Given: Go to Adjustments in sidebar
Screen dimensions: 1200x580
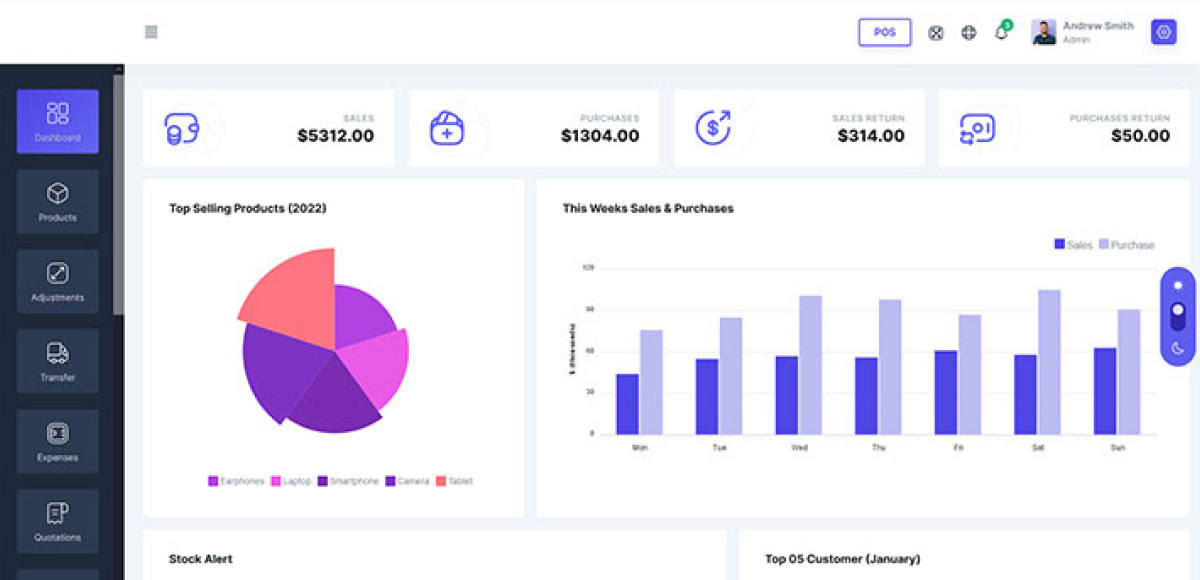Looking at the screenshot, I should coord(58,281).
